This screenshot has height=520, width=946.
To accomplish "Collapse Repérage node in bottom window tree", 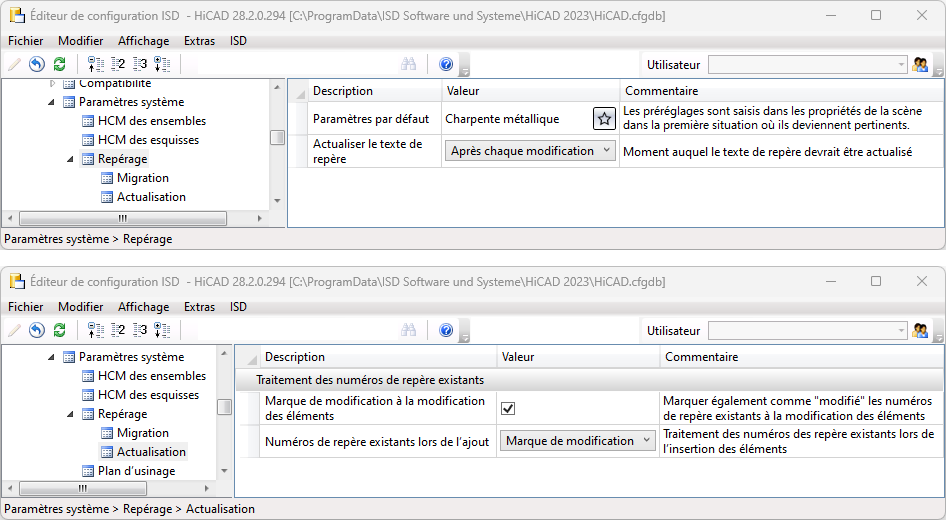I will pos(70,414).
